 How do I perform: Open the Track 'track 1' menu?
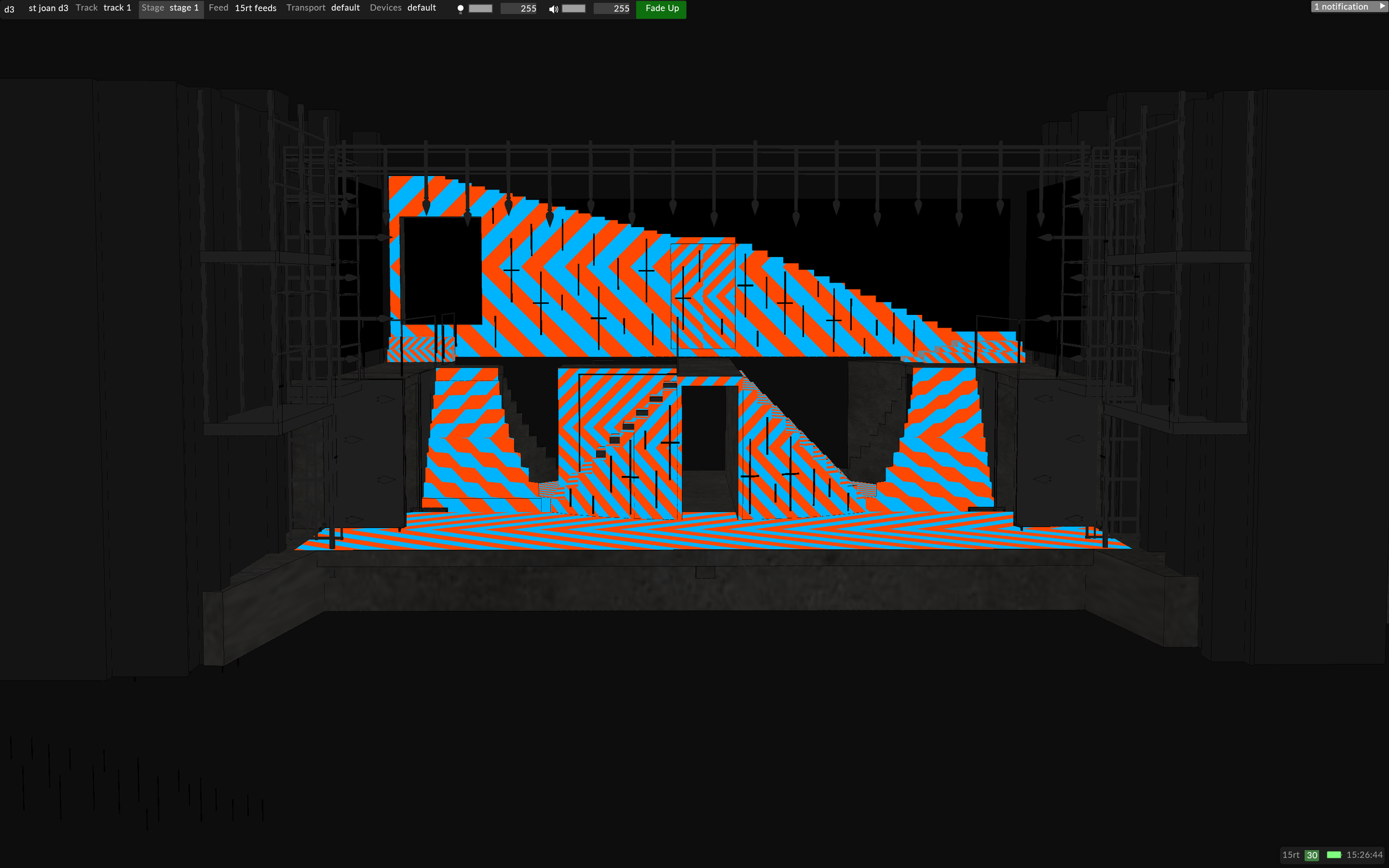pyautogui.click(x=103, y=8)
